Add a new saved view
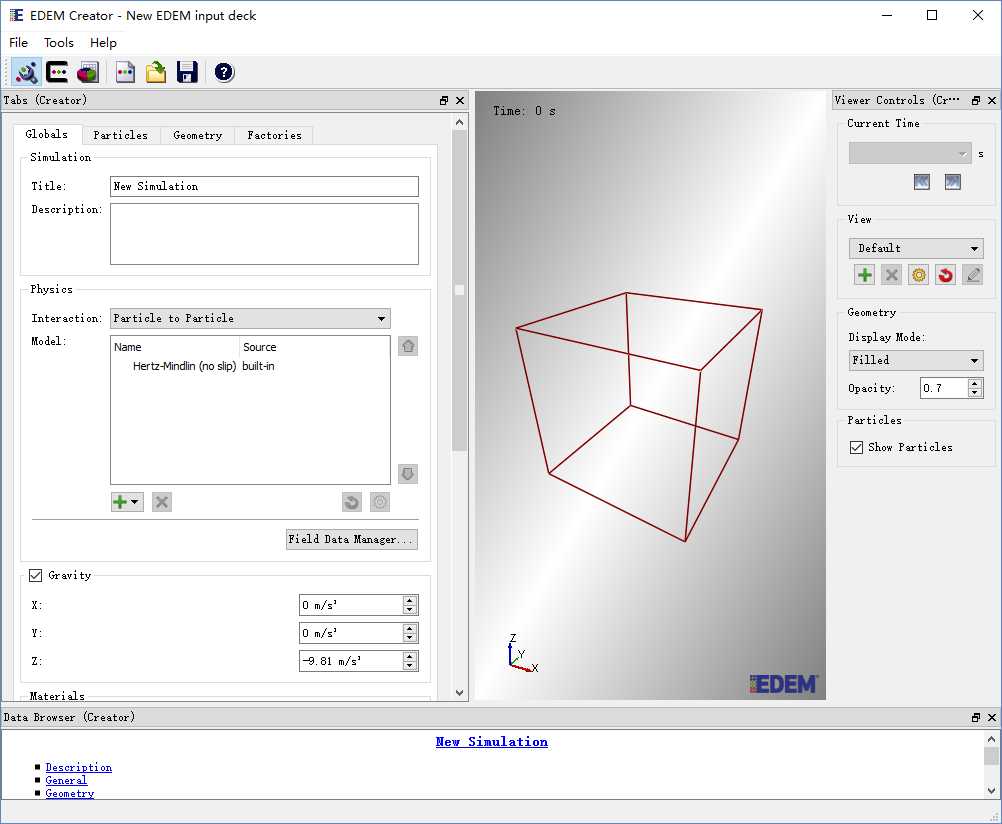This screenshot has height=824, width=1002. 864,275
